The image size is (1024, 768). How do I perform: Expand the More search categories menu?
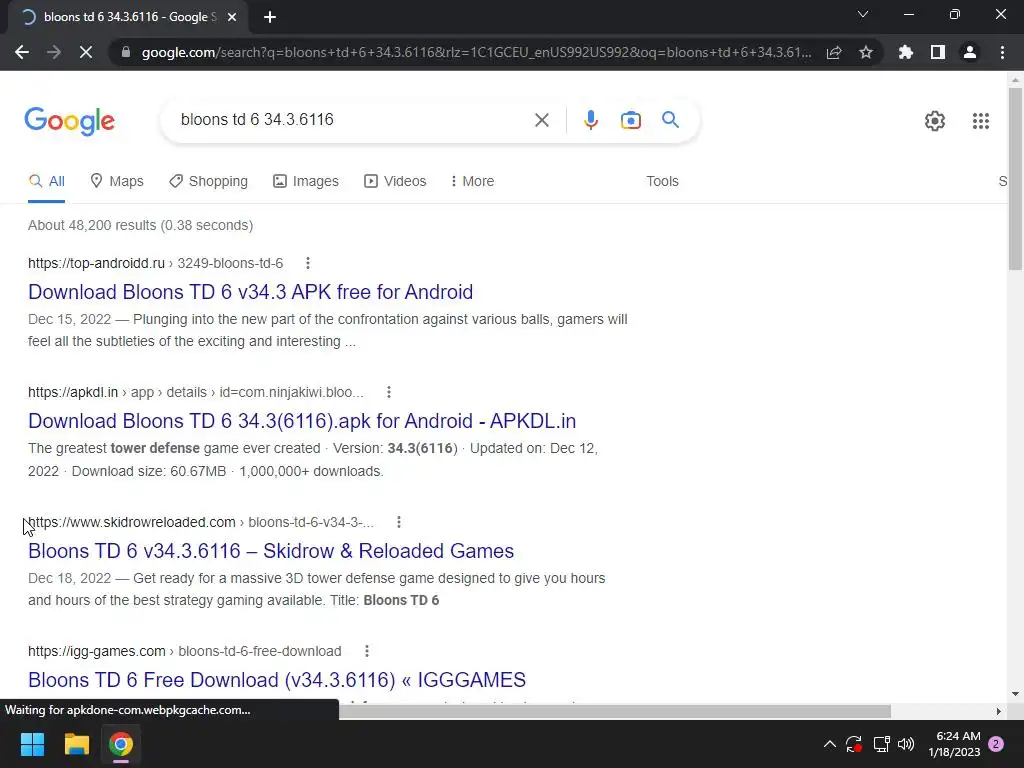[x=472, y=182]
